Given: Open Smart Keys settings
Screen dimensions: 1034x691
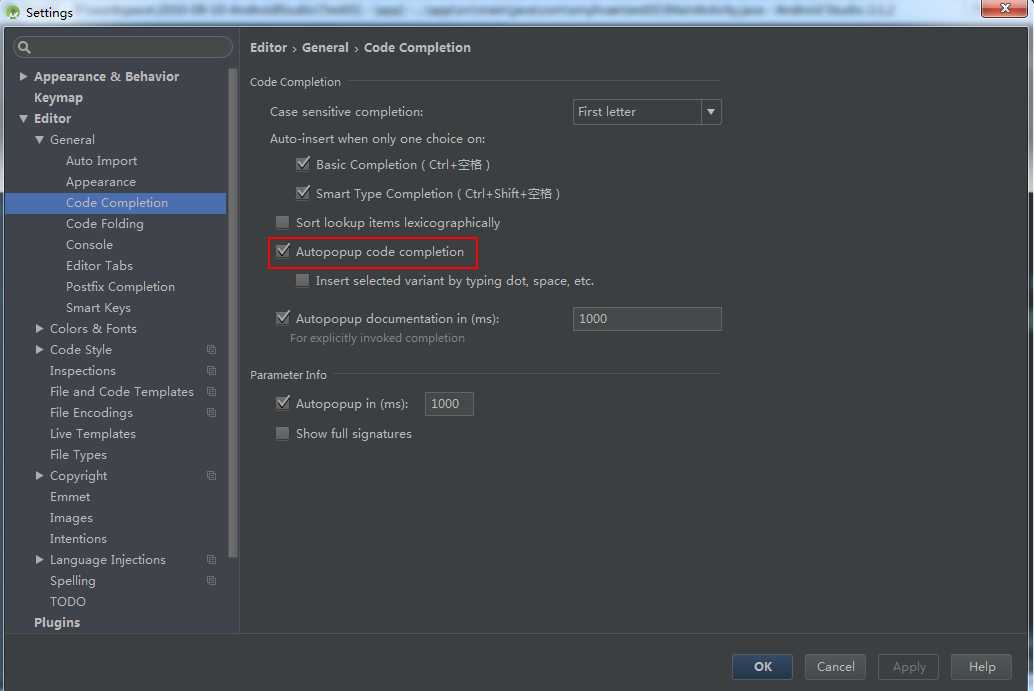Looking at the screenshot, I should [x=98, y=308].
